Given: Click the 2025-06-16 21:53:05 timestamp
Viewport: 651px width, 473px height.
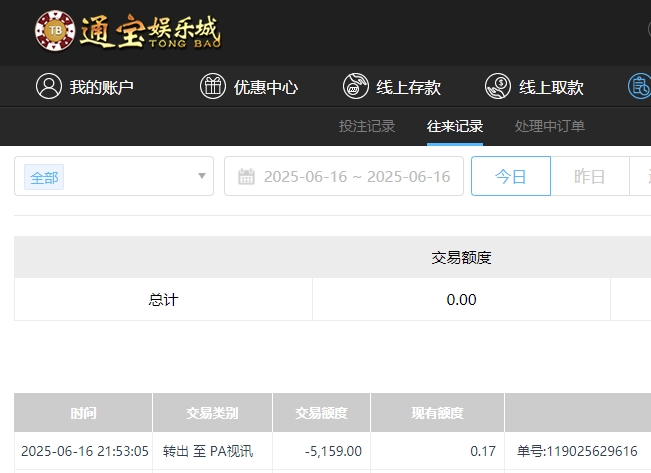Looking at the screenshot, I should 85,451.
